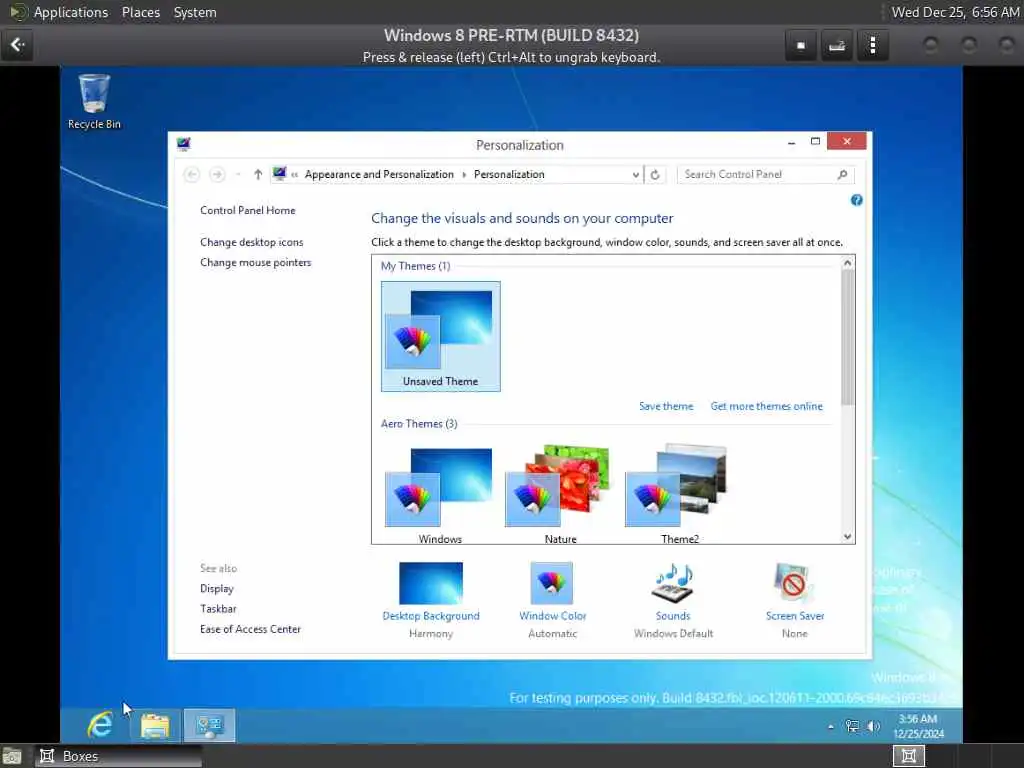Maximize the Personalization window
Screen dimensions: 1024x768
pos(815,142)
